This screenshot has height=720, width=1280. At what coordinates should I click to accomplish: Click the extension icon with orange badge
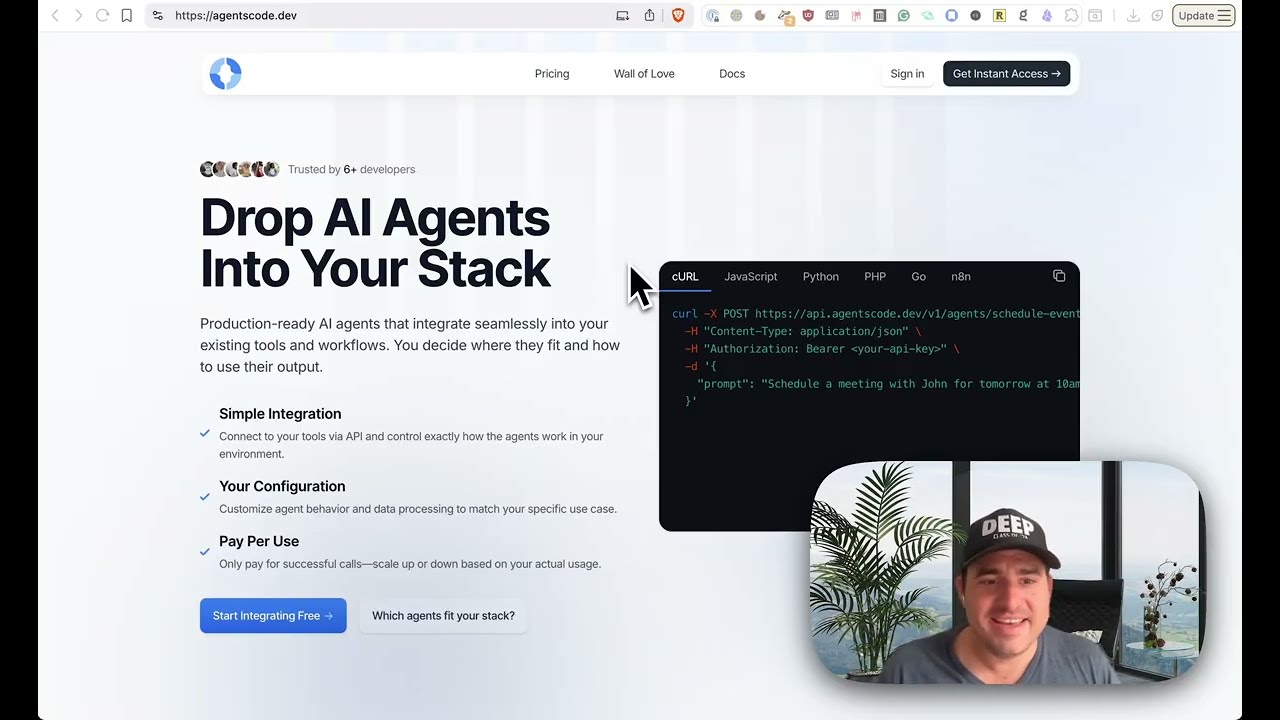pos(785,16)
